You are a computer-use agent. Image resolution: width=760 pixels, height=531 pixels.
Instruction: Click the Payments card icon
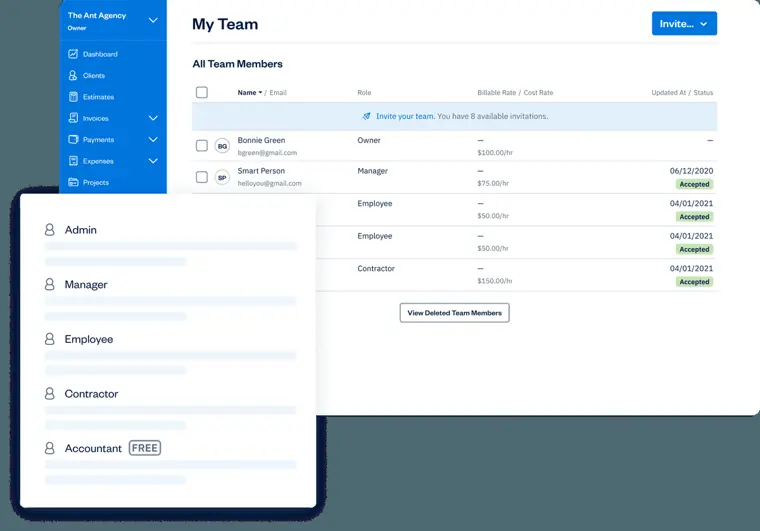click(73, 139)
